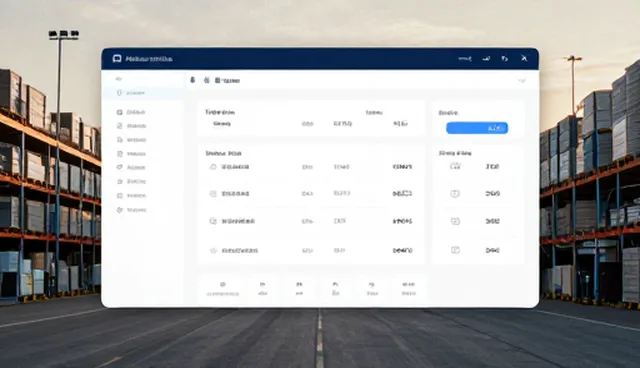Close the window with the X button

(x=524, y=58)
